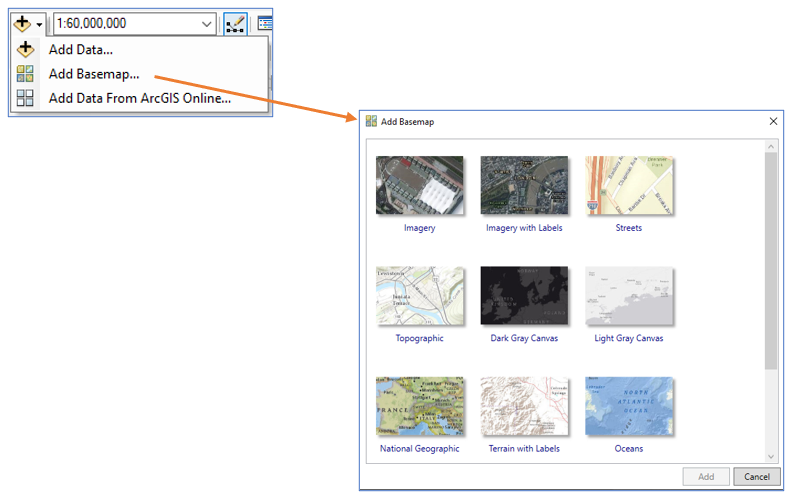Image resolution: width=790 pixels, height=501 pixels.
Task: Click the basemap list scrollbar thumb
Action: (770, 261)
